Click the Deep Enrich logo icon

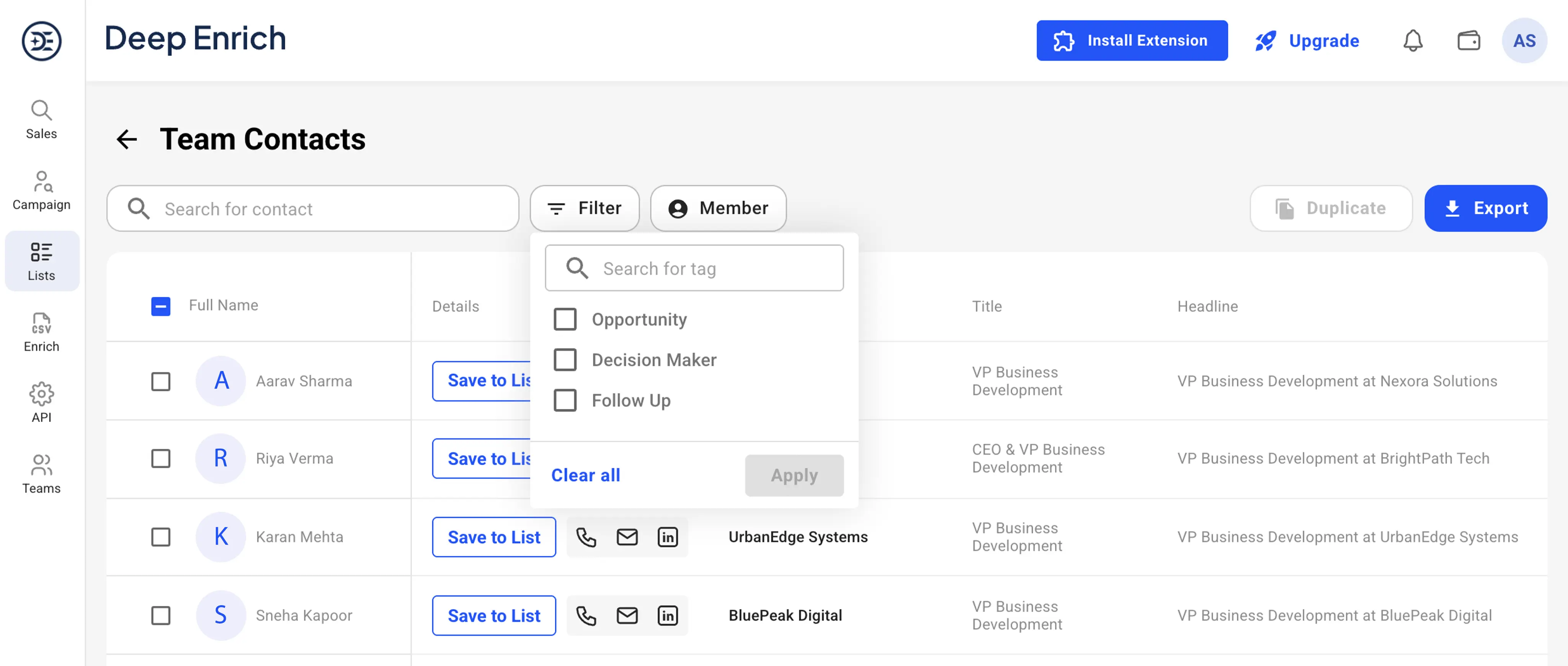(41, 41)
